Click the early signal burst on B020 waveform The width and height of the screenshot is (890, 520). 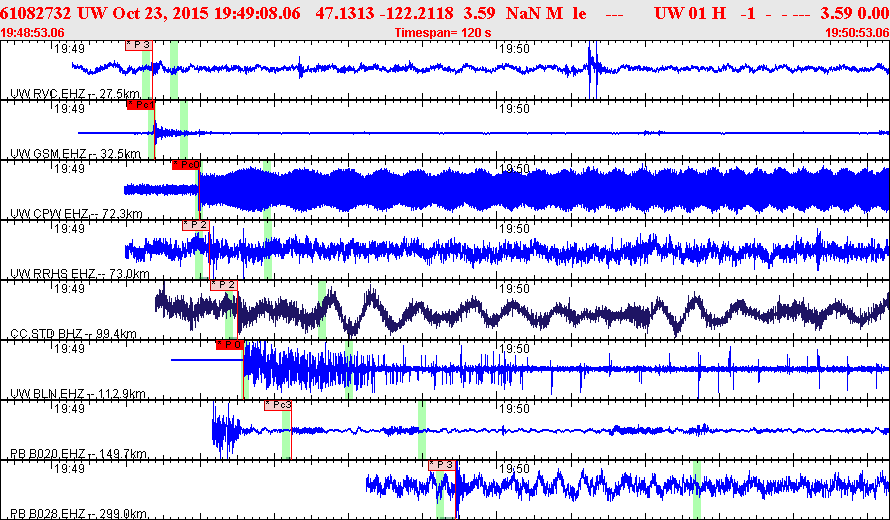coord(226,430)
